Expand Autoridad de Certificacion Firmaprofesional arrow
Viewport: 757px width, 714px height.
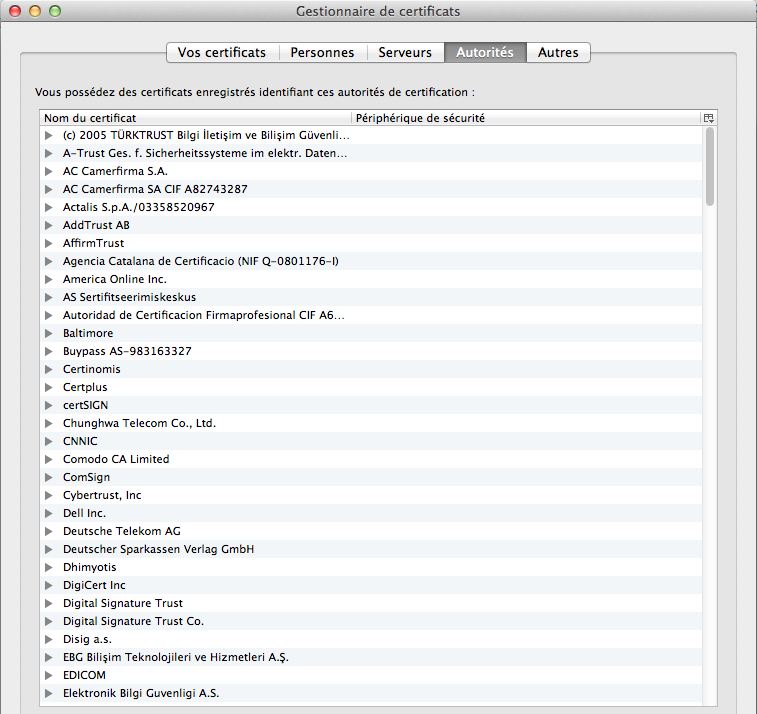pyautogui.click(x=48, y=315)
